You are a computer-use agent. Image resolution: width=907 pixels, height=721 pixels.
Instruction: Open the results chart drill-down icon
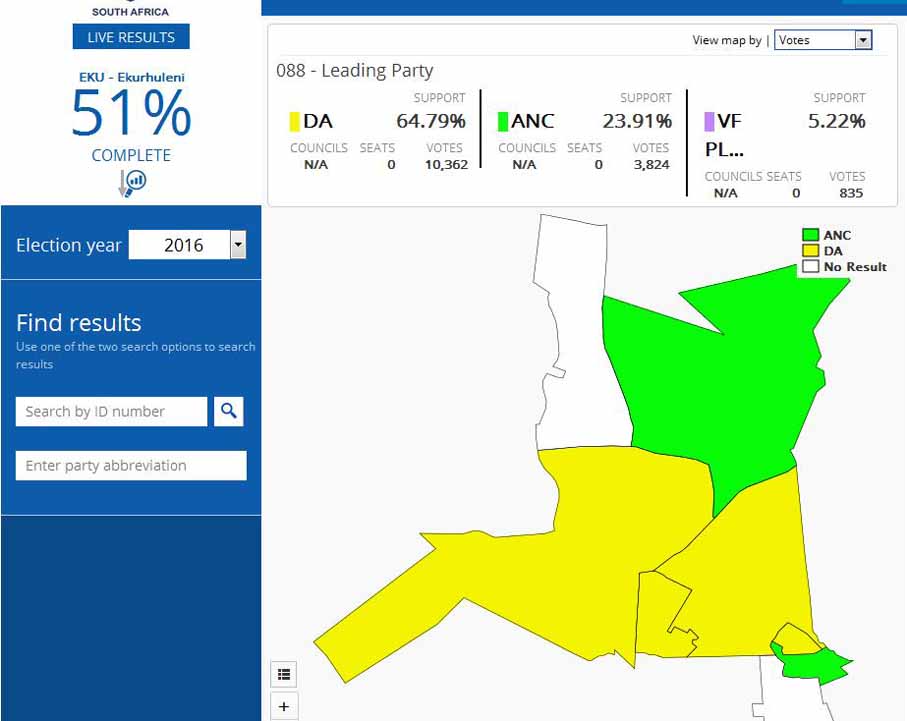click(132, 183)
